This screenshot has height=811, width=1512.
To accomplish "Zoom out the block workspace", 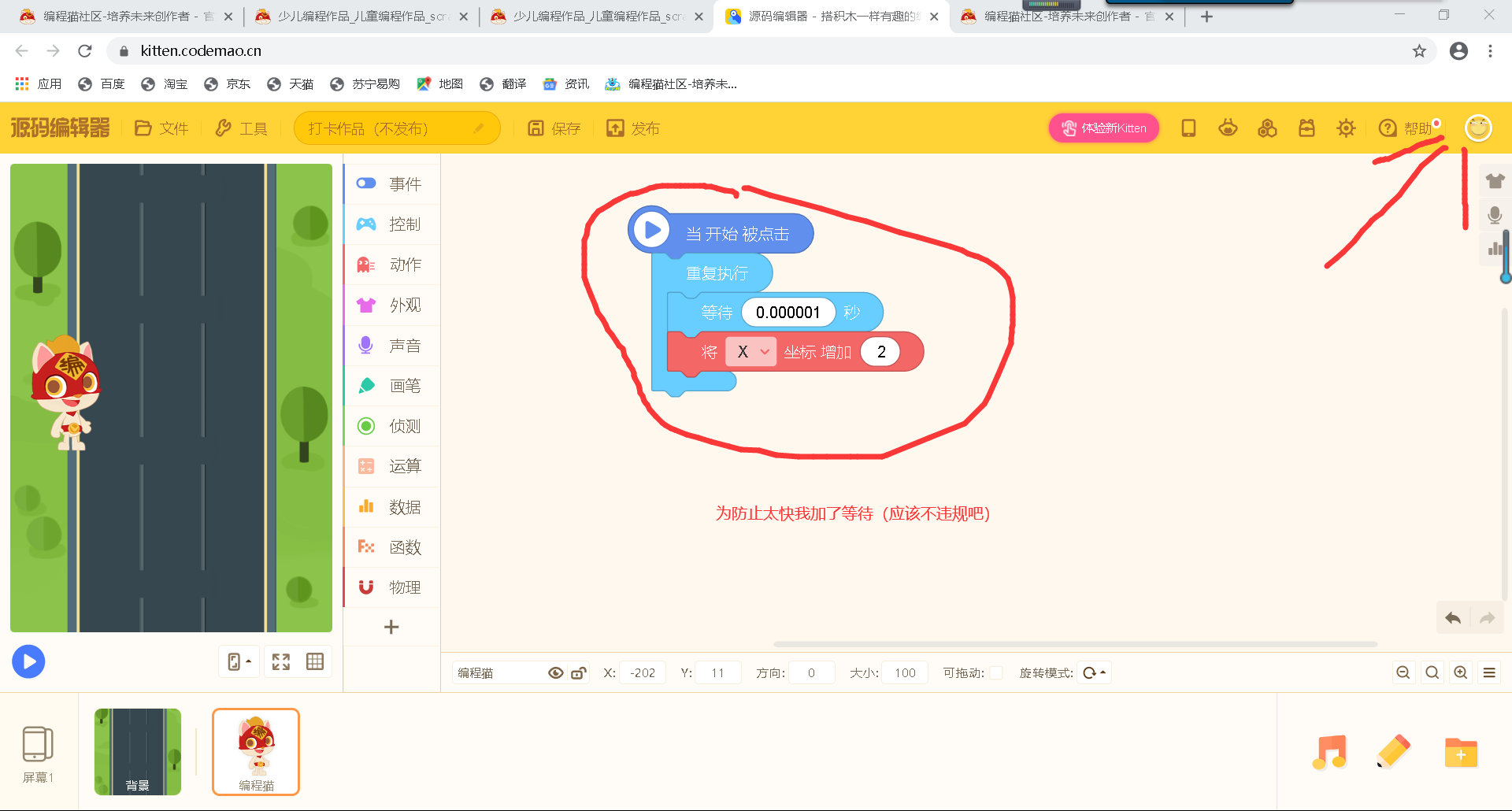I will tap(1403, 672).
